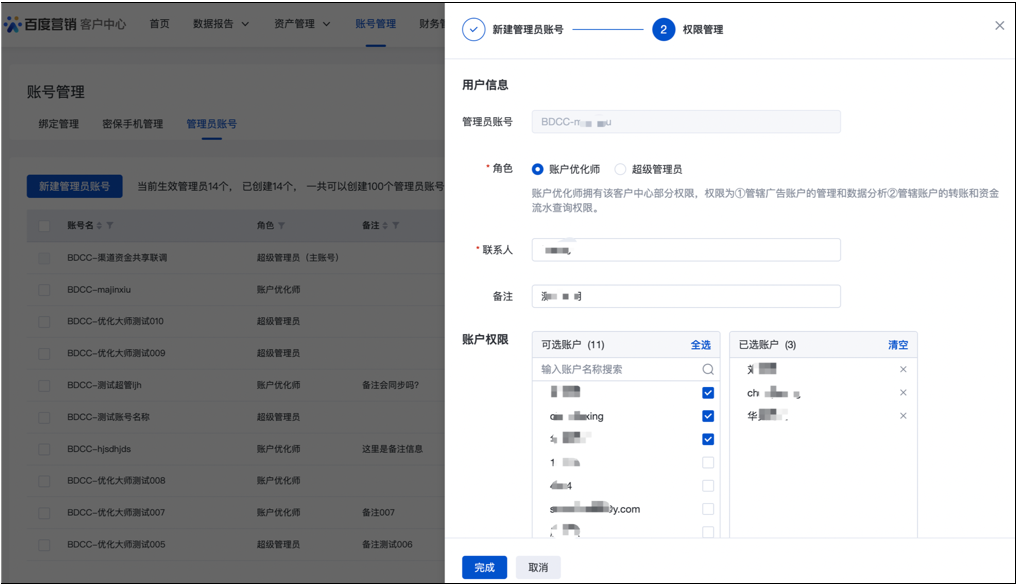1017x584 pixels.
Task: Expand the 数据报告 navigation dropdown
Action: coord(221,24)
